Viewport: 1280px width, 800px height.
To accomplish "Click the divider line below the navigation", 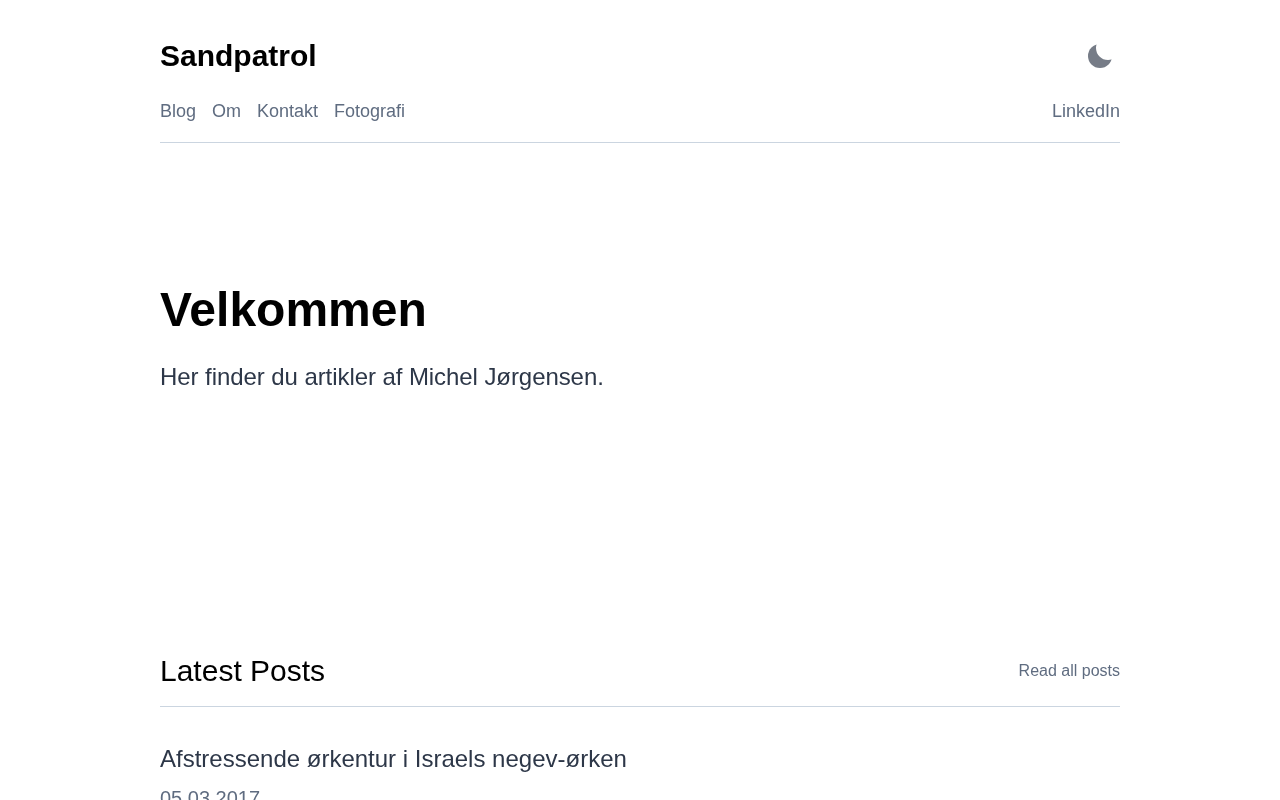I will 640,142.
